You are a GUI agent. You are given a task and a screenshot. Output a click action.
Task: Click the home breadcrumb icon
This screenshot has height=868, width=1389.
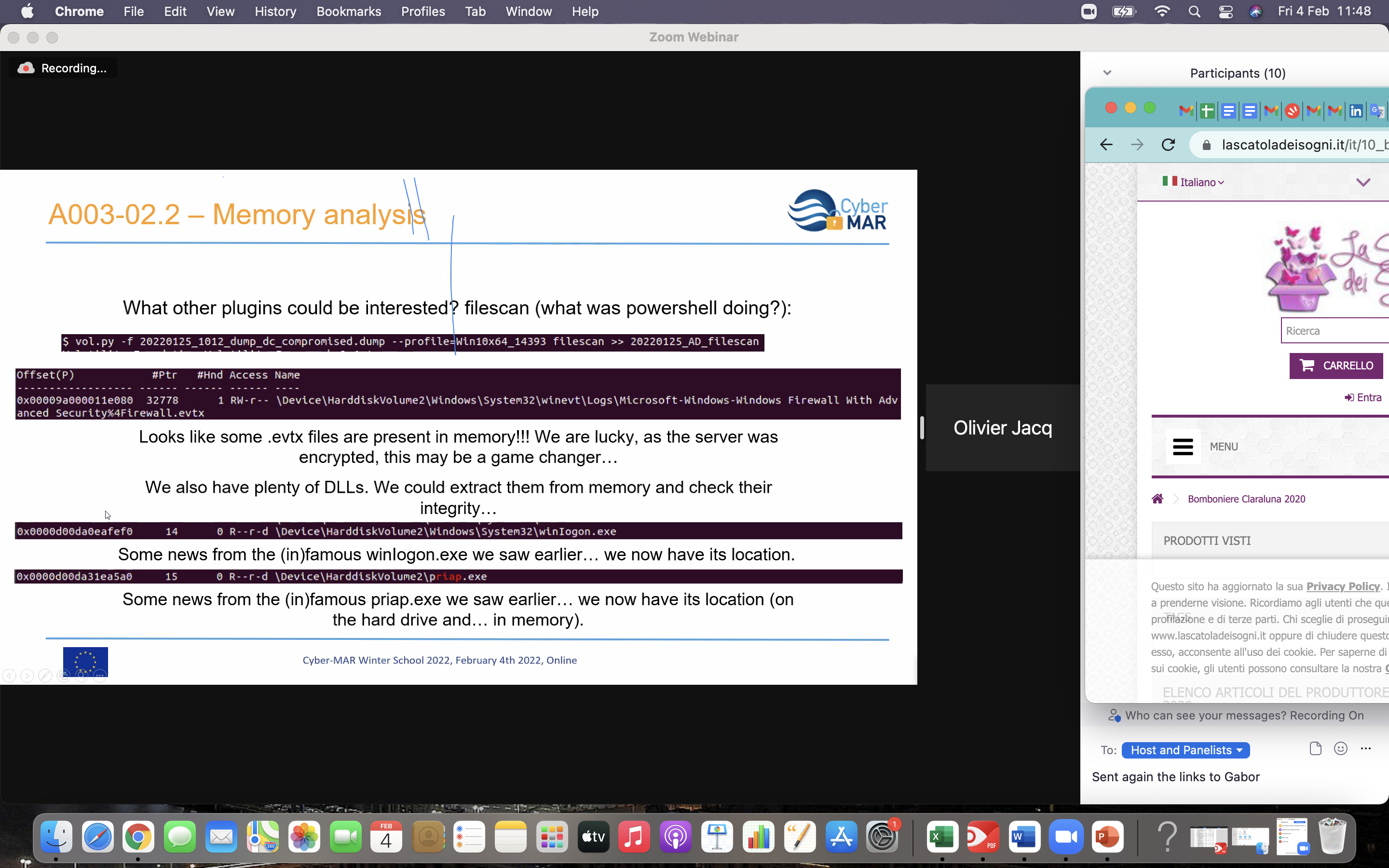[1157, 498]
